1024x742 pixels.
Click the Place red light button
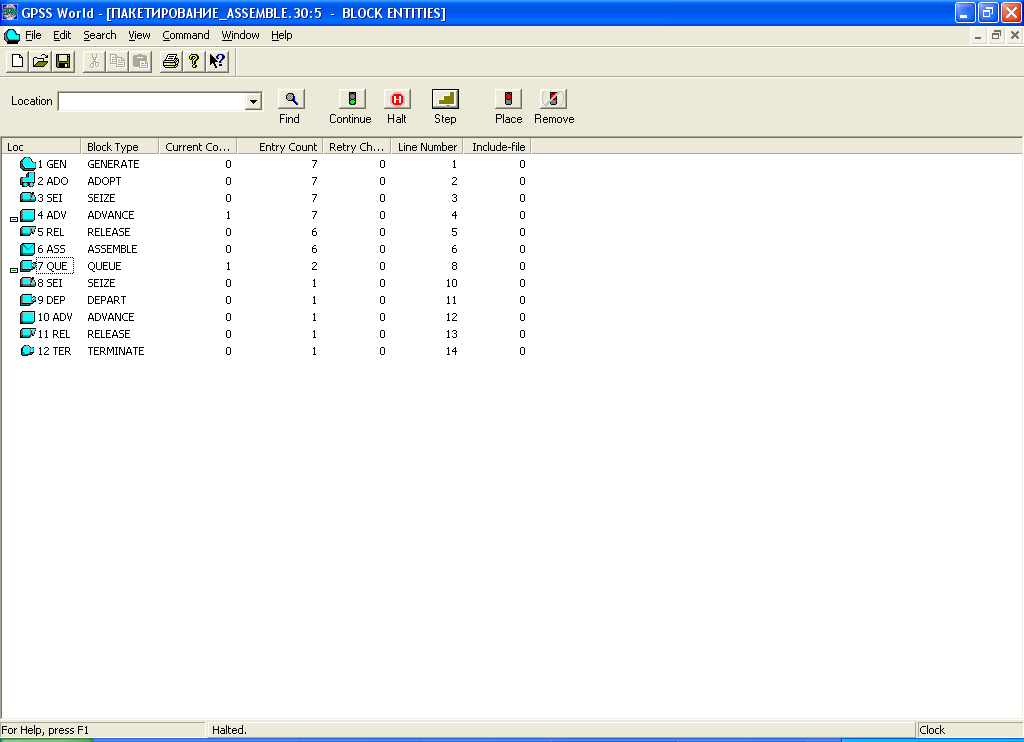click(508, 99)
